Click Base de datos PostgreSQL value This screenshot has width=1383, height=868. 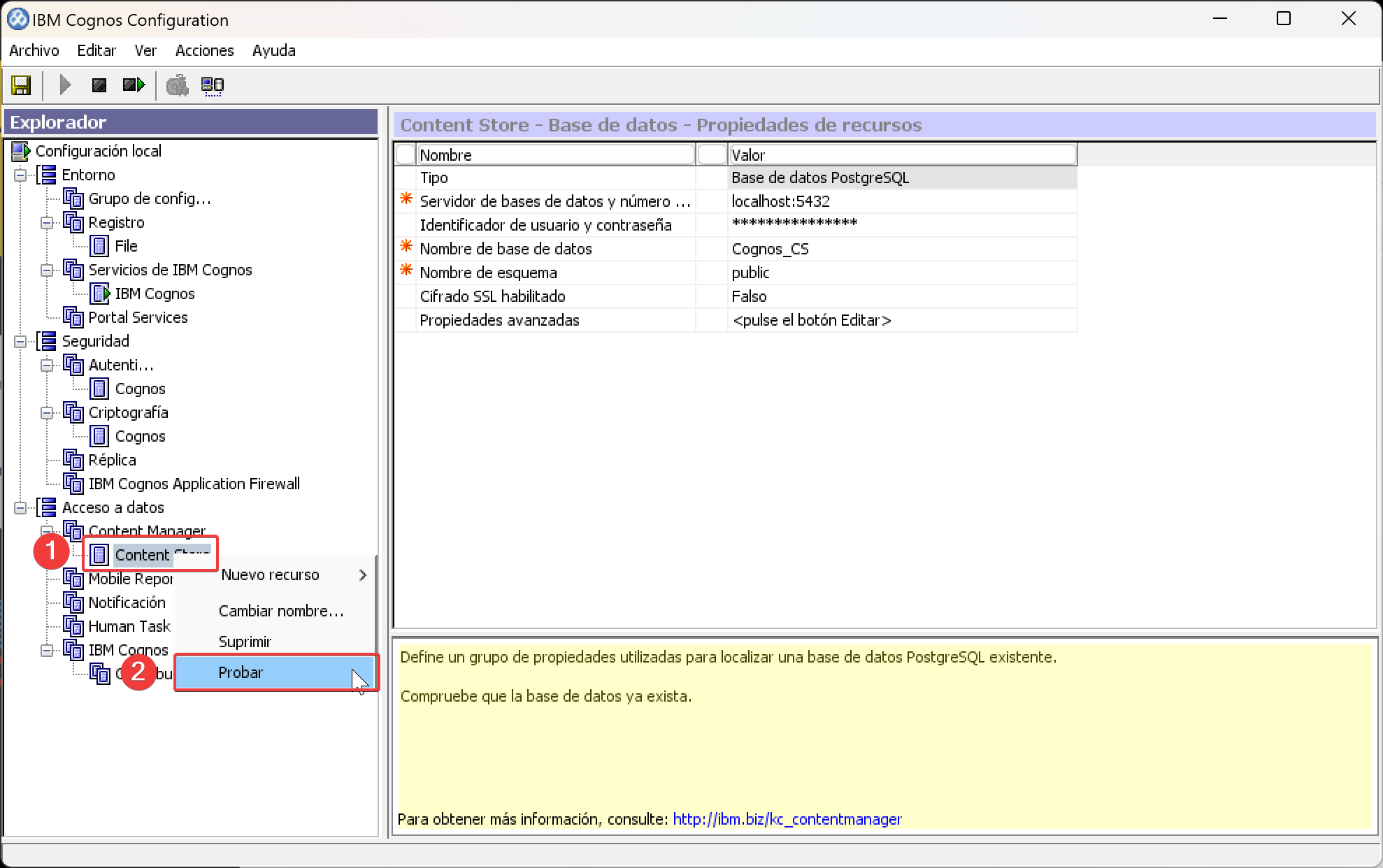click(x=902, y=178)
